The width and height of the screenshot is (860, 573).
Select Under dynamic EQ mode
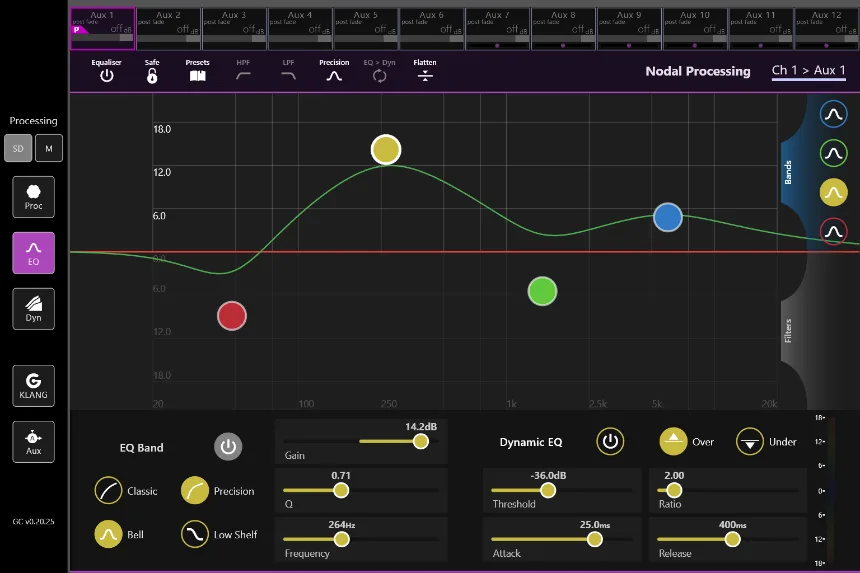click(750, 441)
